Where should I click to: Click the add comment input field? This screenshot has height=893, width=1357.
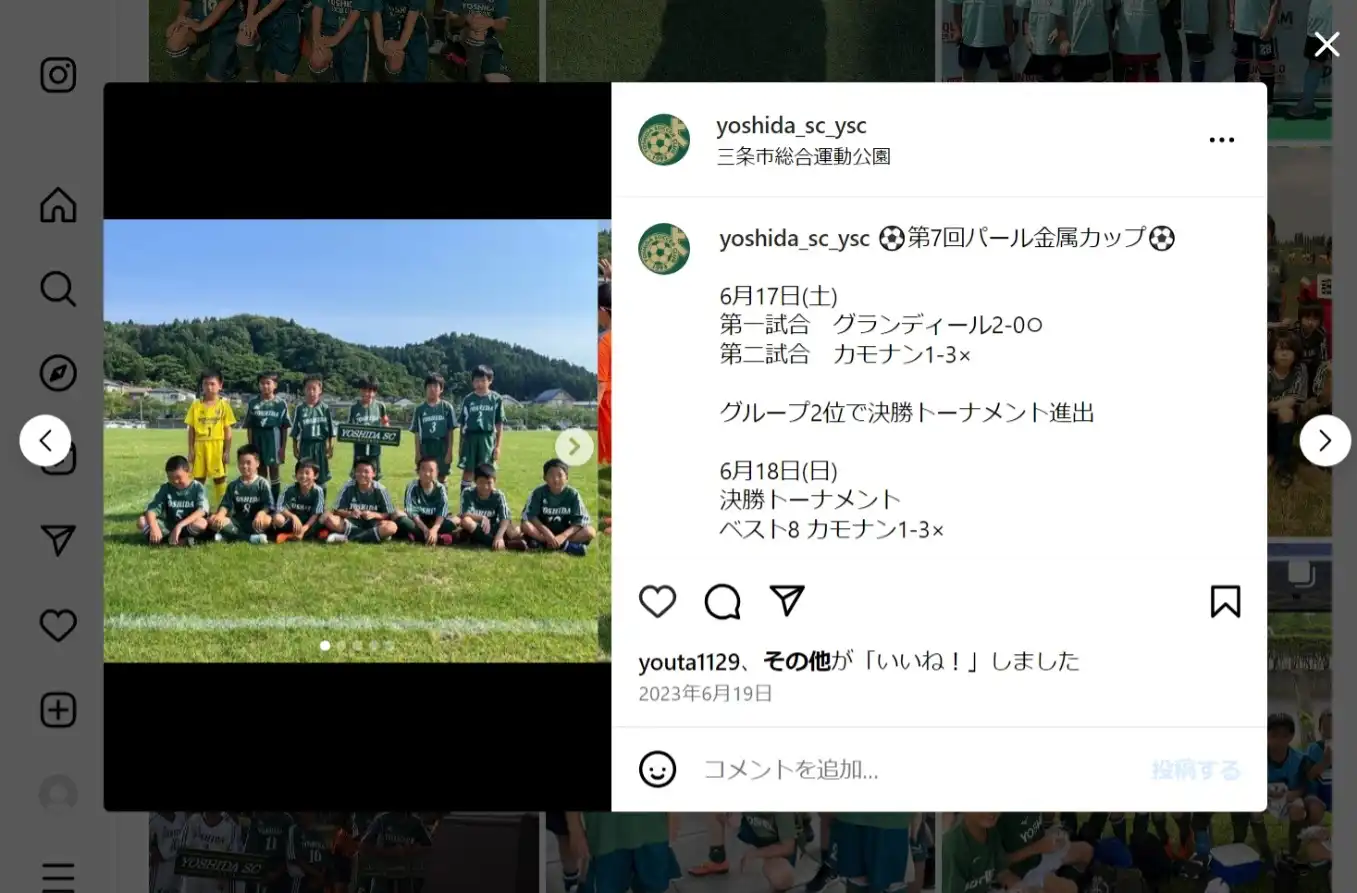click(920, 769)
